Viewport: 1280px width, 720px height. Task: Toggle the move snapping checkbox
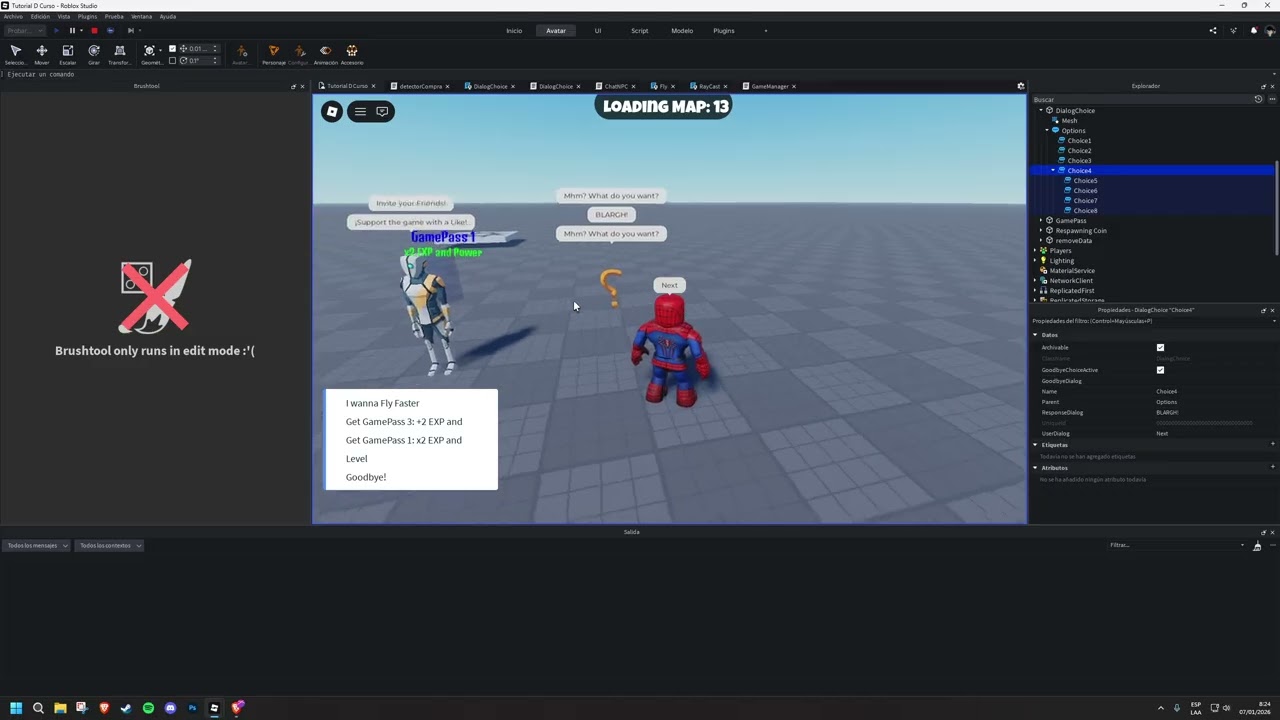[x=172, y=48]
